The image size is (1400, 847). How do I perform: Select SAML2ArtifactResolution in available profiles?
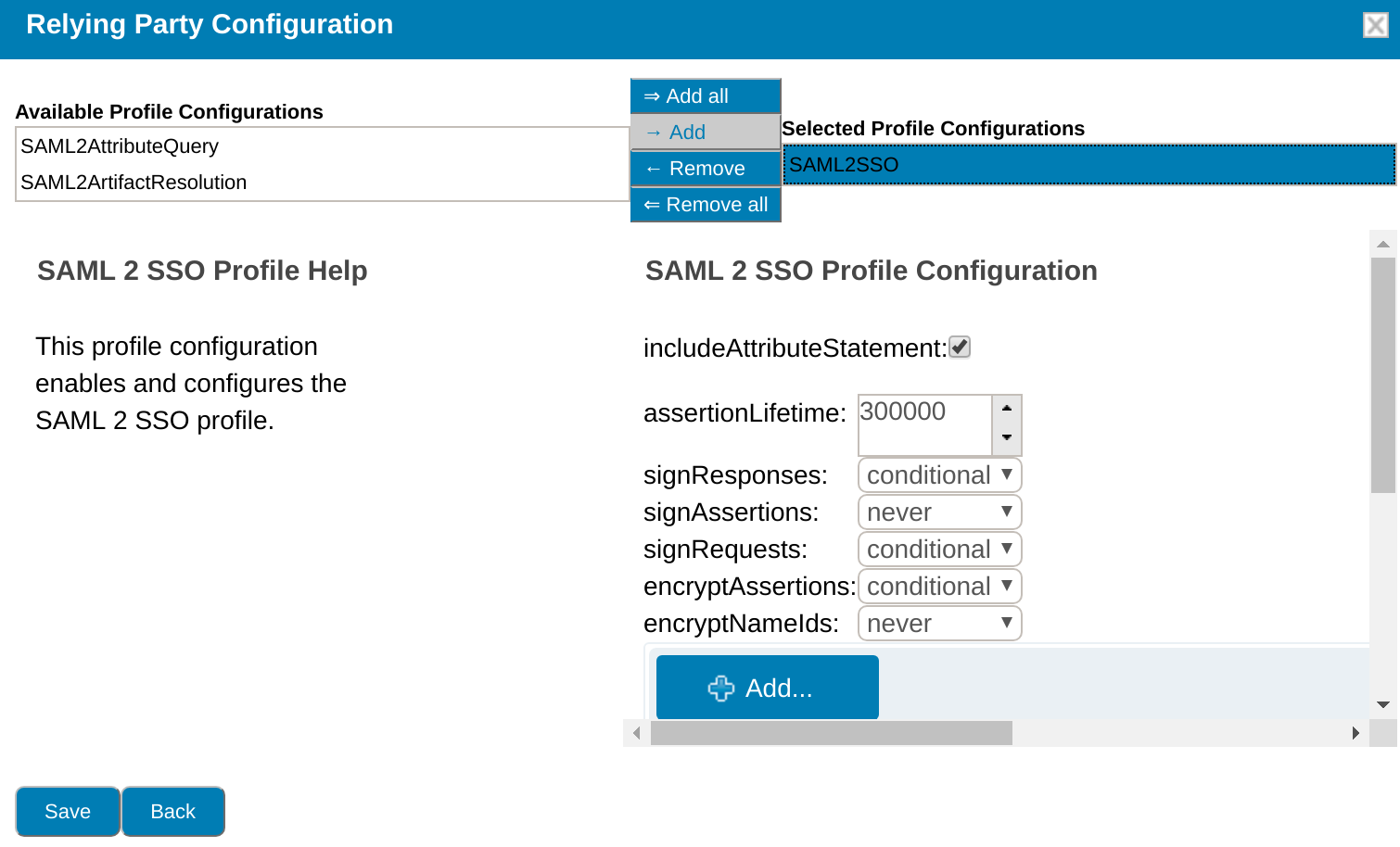point(134,183)
